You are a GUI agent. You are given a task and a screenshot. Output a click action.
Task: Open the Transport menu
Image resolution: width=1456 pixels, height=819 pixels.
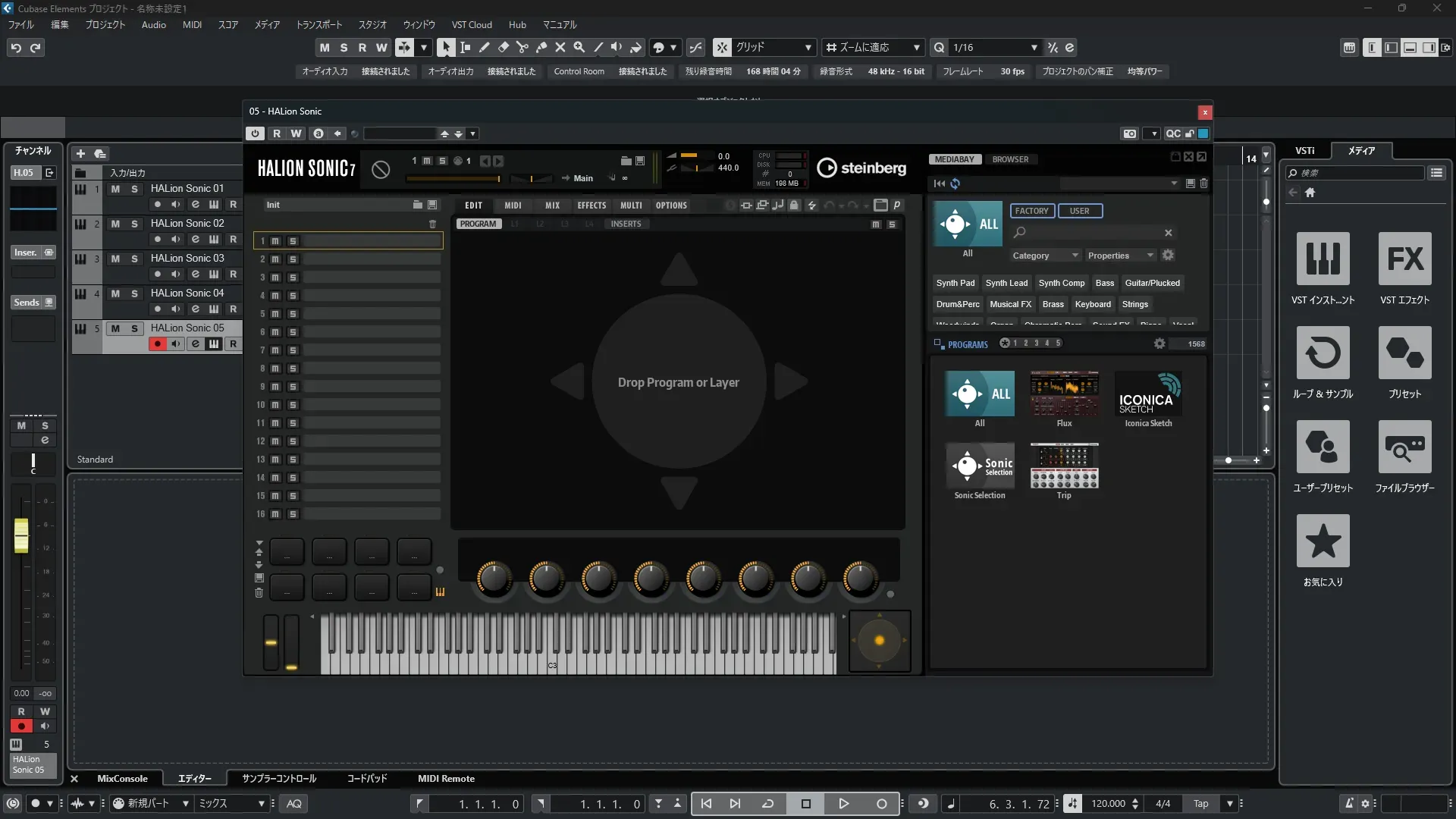pyautogui.click(x=318, y=24)
